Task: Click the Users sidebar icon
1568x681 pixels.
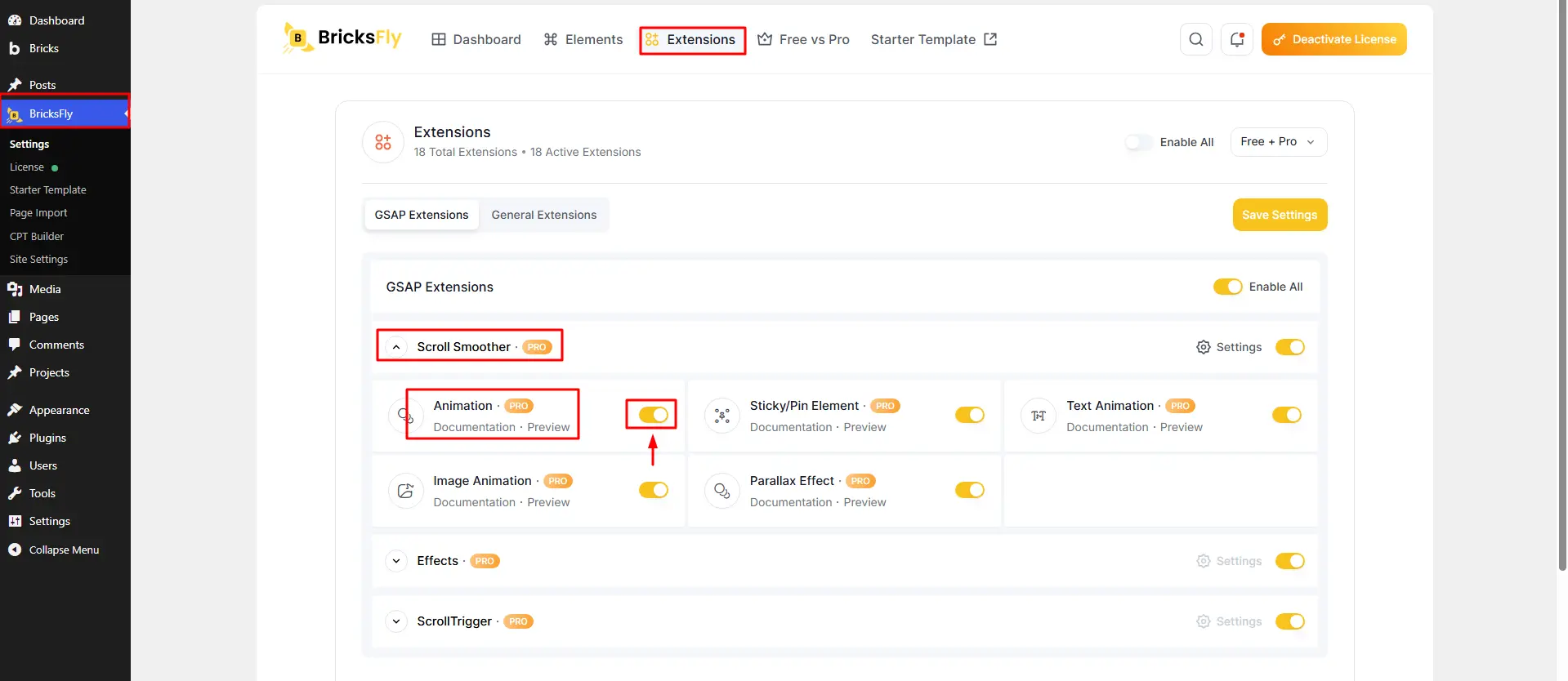Action: 15,465
